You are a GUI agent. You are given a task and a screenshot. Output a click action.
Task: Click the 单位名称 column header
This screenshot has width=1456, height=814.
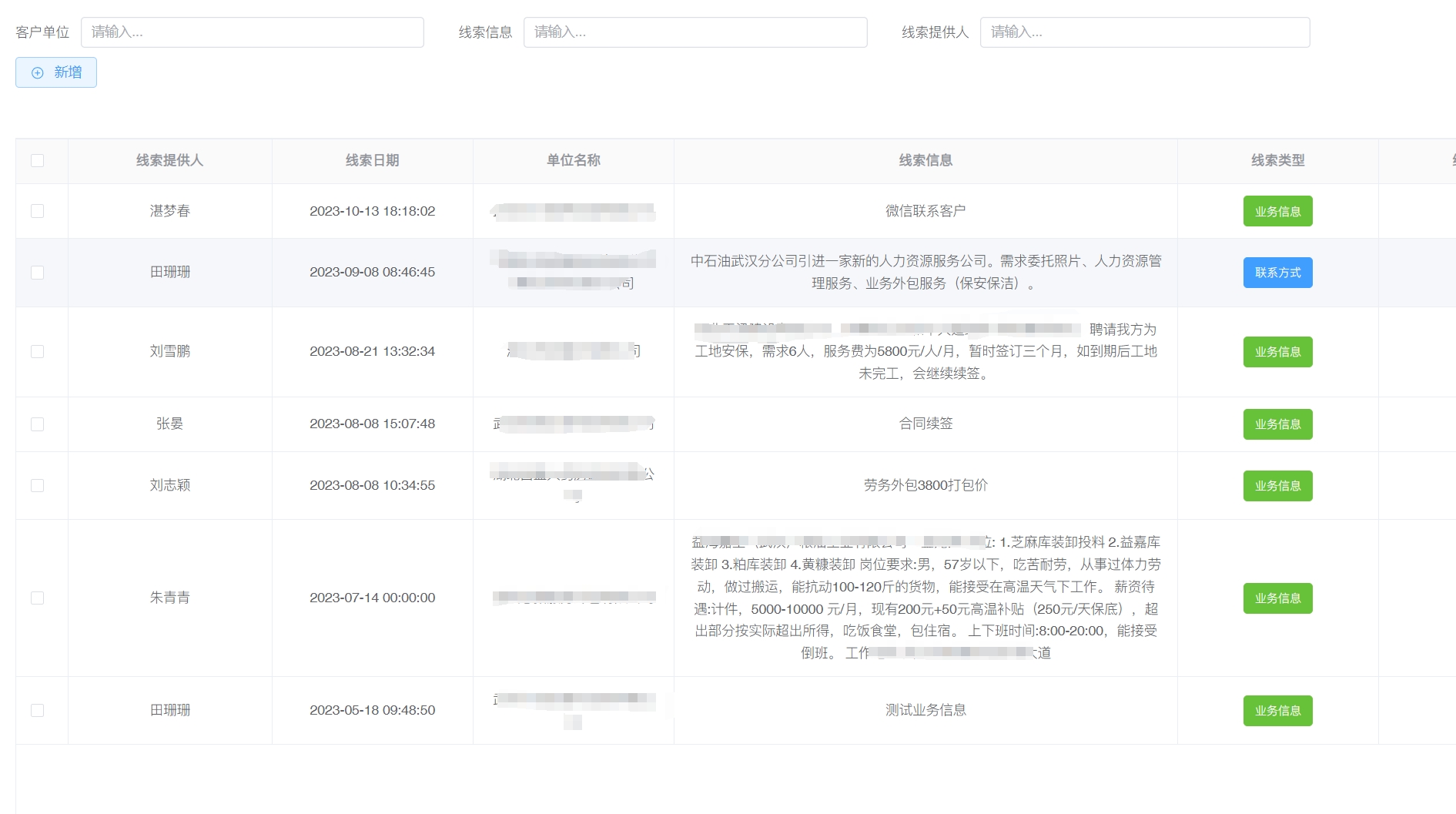[573, 161]
